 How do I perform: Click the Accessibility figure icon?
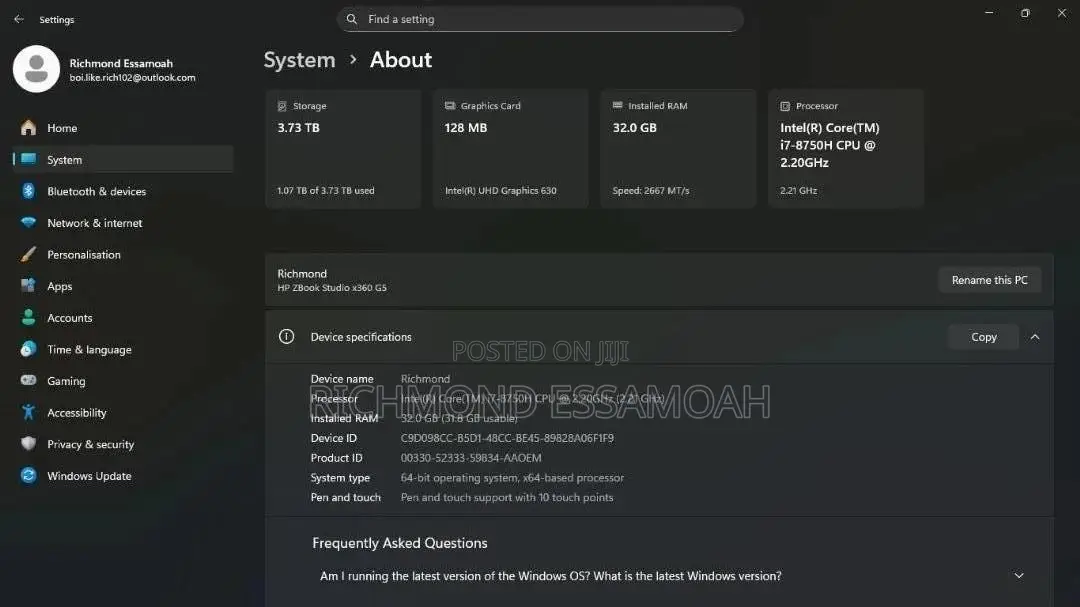point(28,412)
